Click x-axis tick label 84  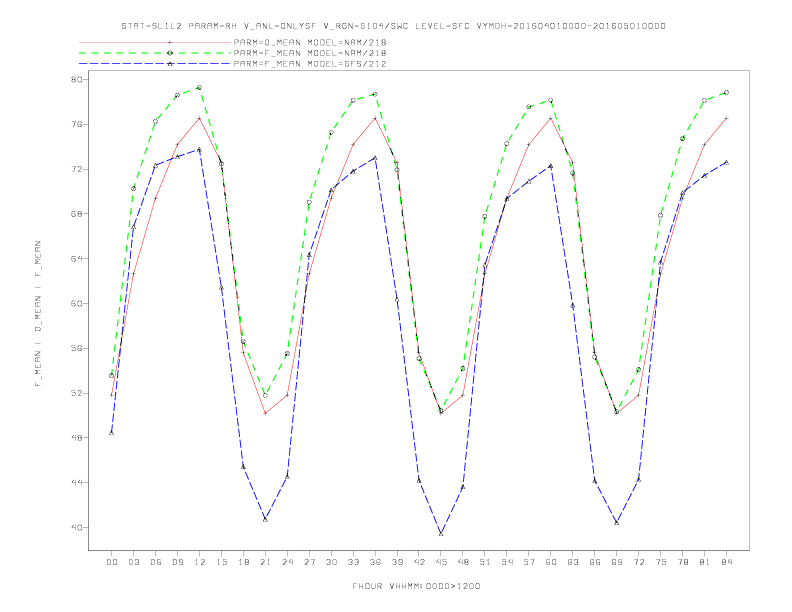coord(727,562)
